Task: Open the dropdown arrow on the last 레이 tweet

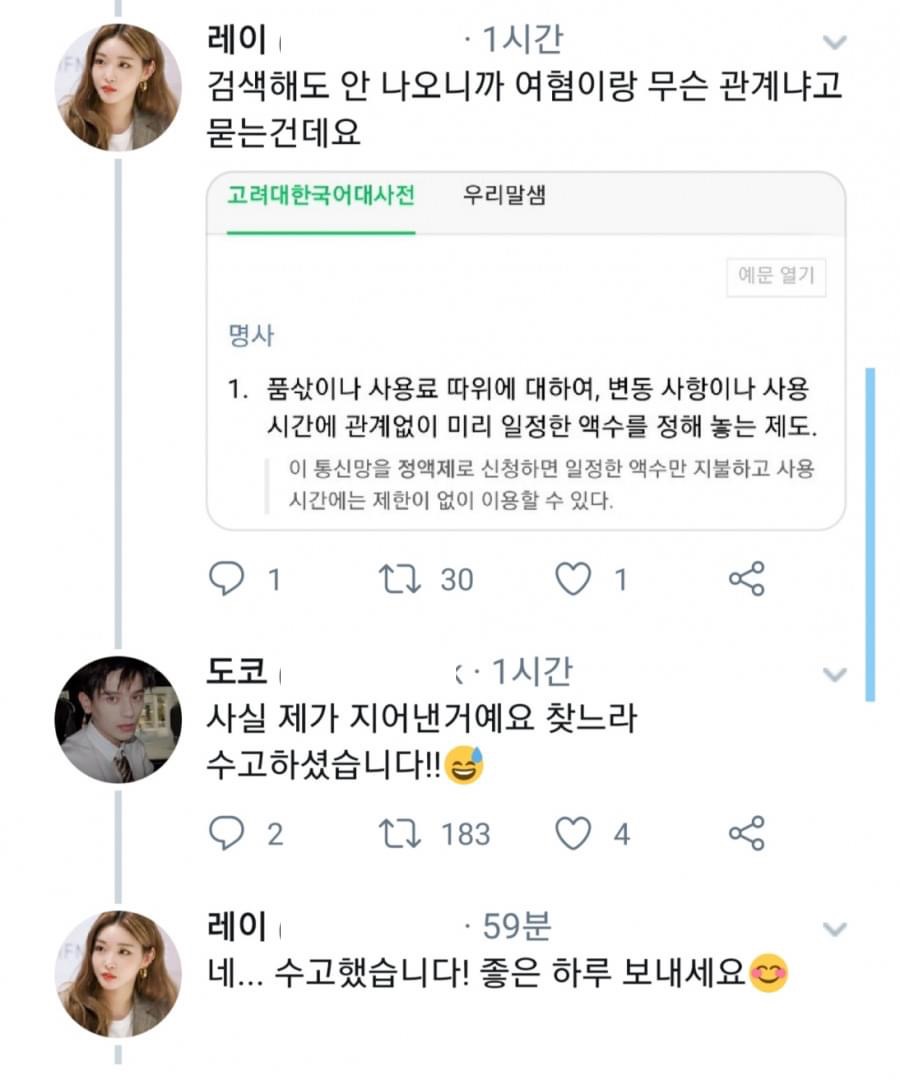Action: (x=833, y=930)
